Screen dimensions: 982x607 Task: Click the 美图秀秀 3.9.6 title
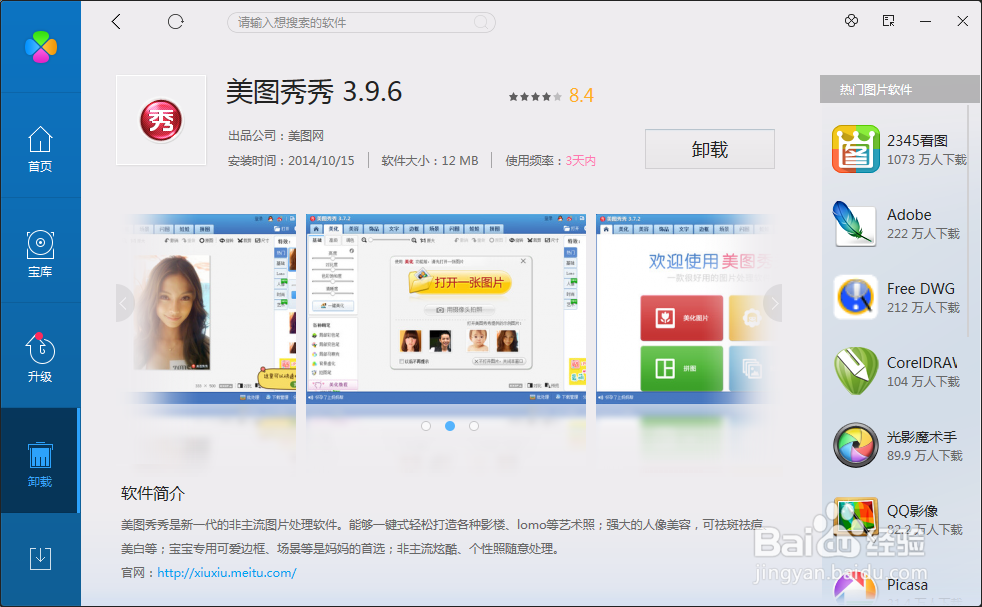(314, 91)
